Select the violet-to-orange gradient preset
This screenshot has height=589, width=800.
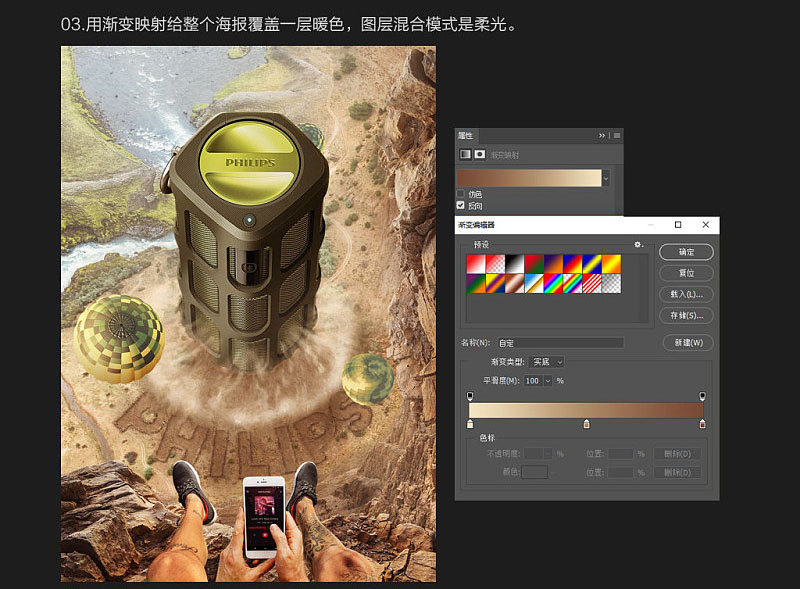click(553, 264)
